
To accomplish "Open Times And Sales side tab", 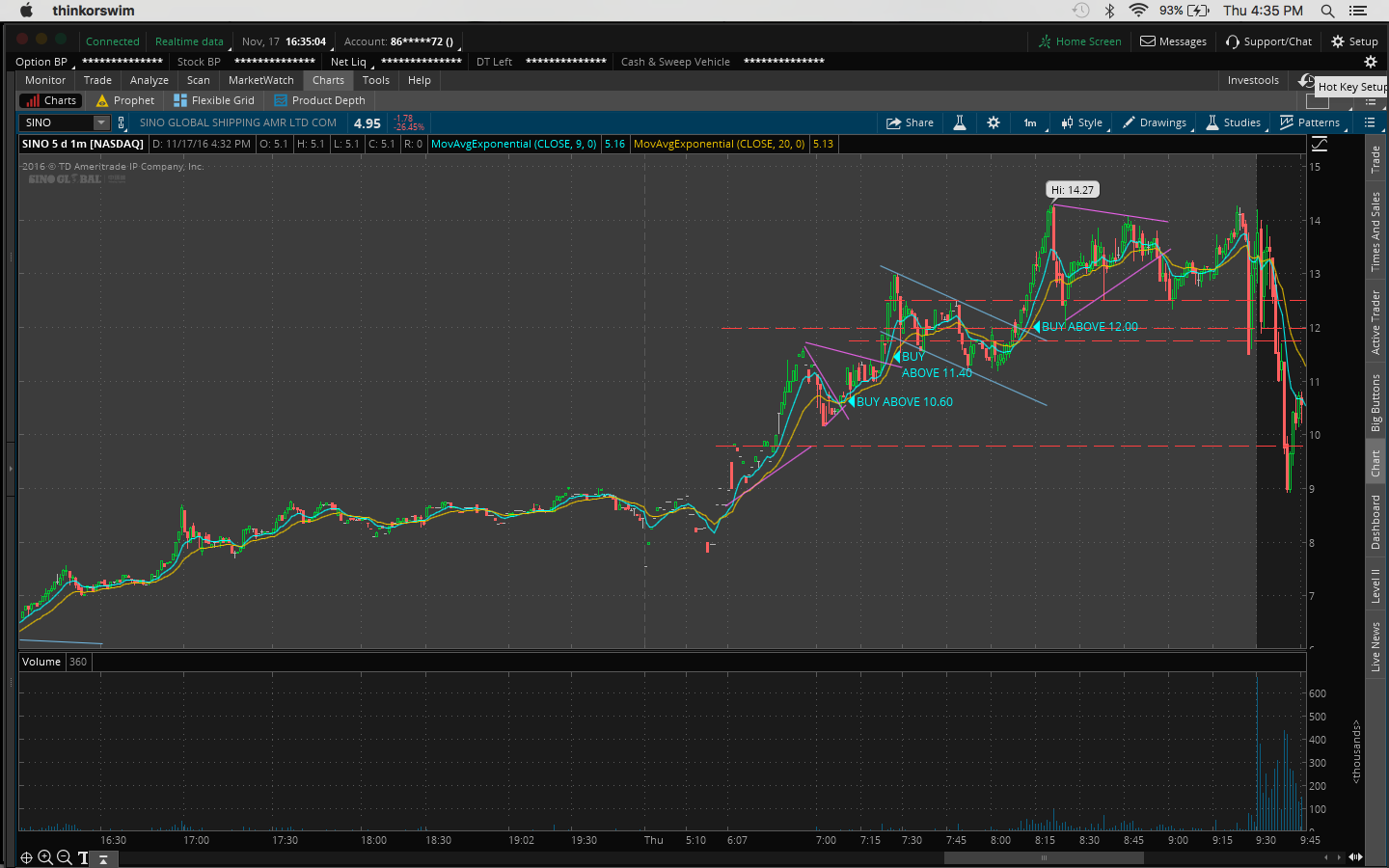I will click(x=1375, y=231).
